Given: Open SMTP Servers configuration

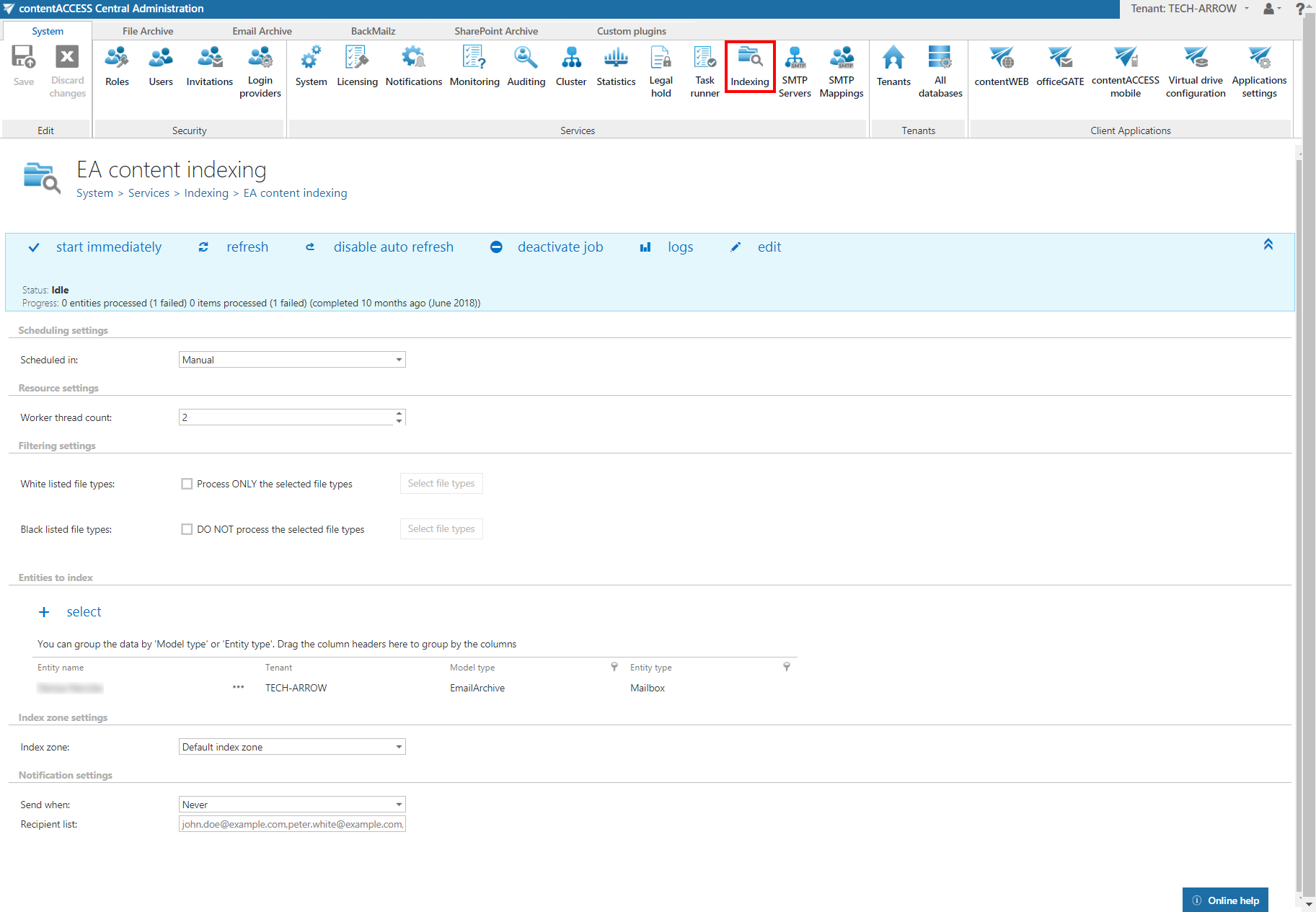Looking at the screenshot, I should [x=795, y=71].
